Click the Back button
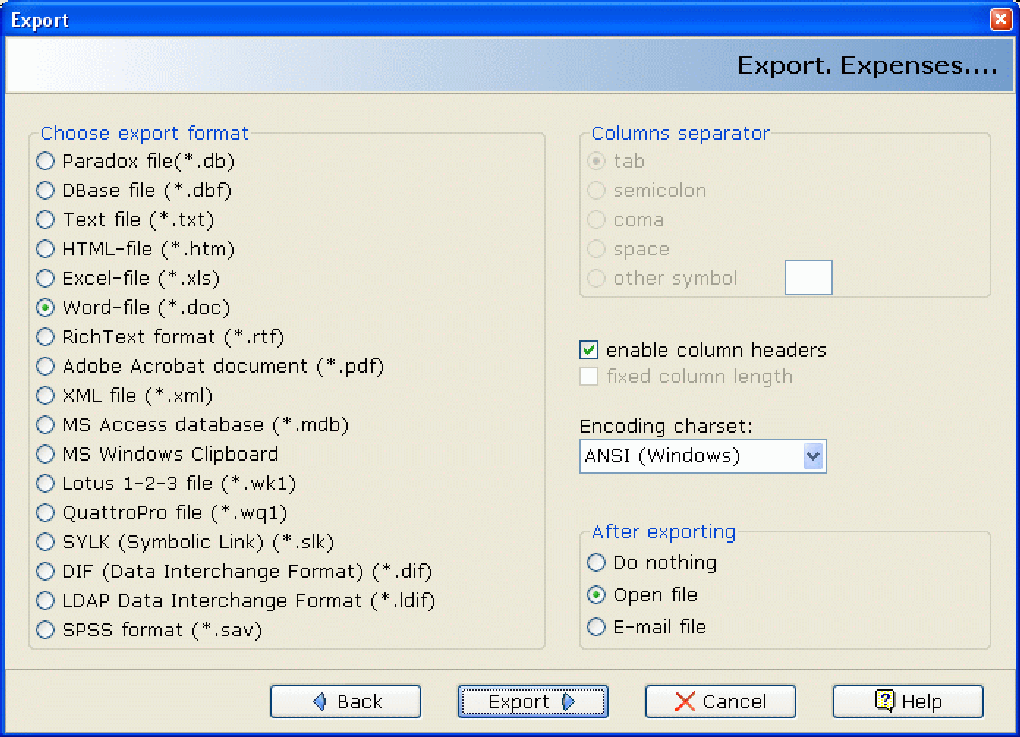The width and height of the screenshot is (1020, 737). [x=345, y=702]
